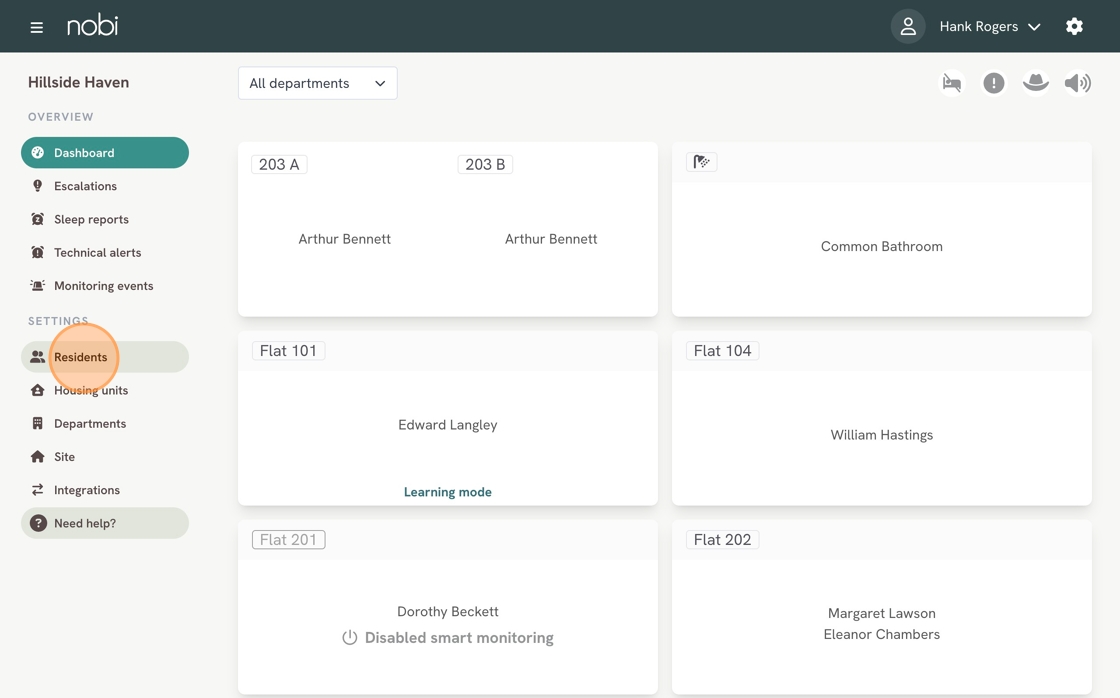Image resolution: width=1120 pixels, height=698 pixels.
Task: Open Sleep reports in sidebar
Action: pos(91,219)
